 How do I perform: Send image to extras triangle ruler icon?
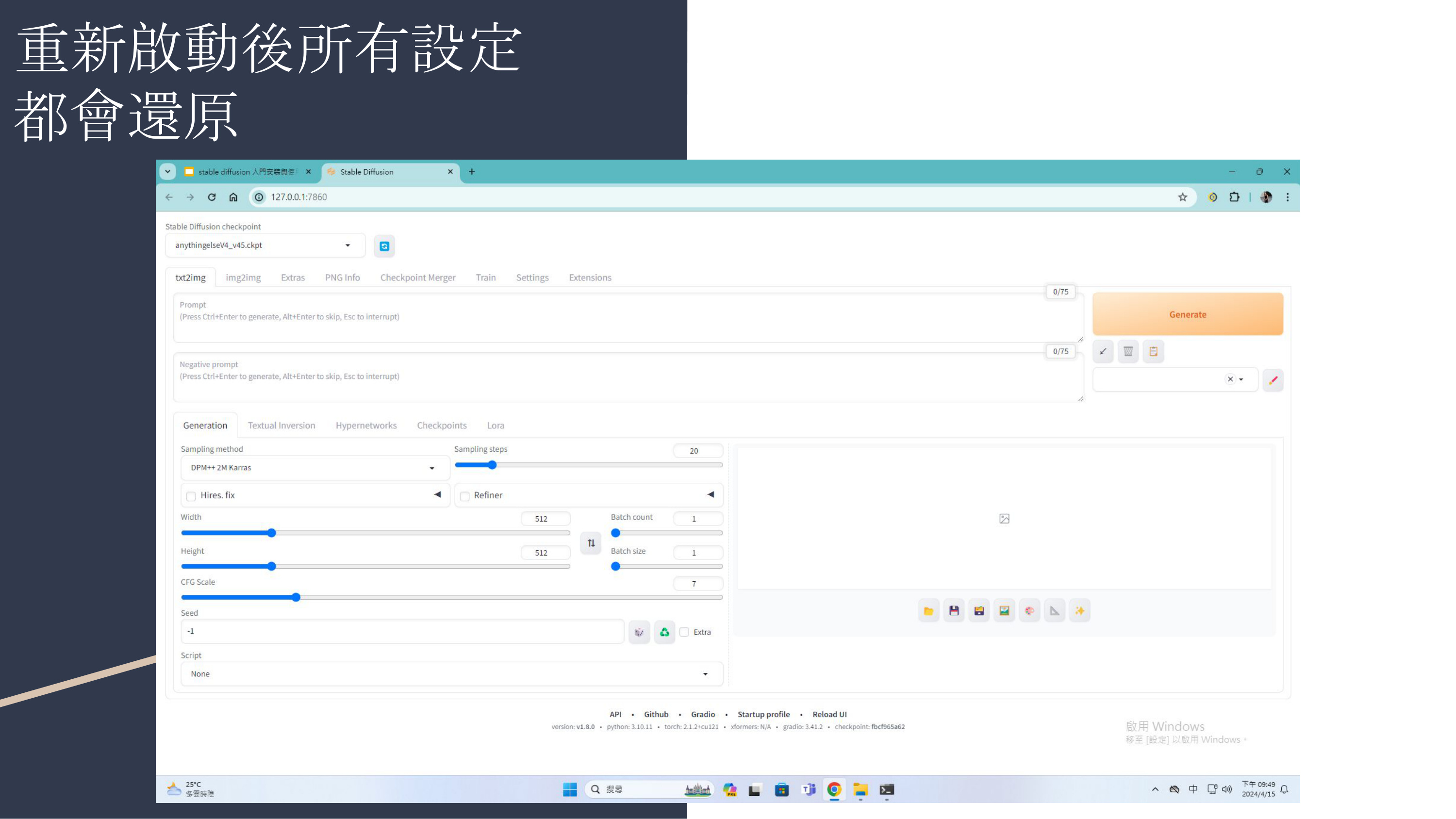point(1055,610)
